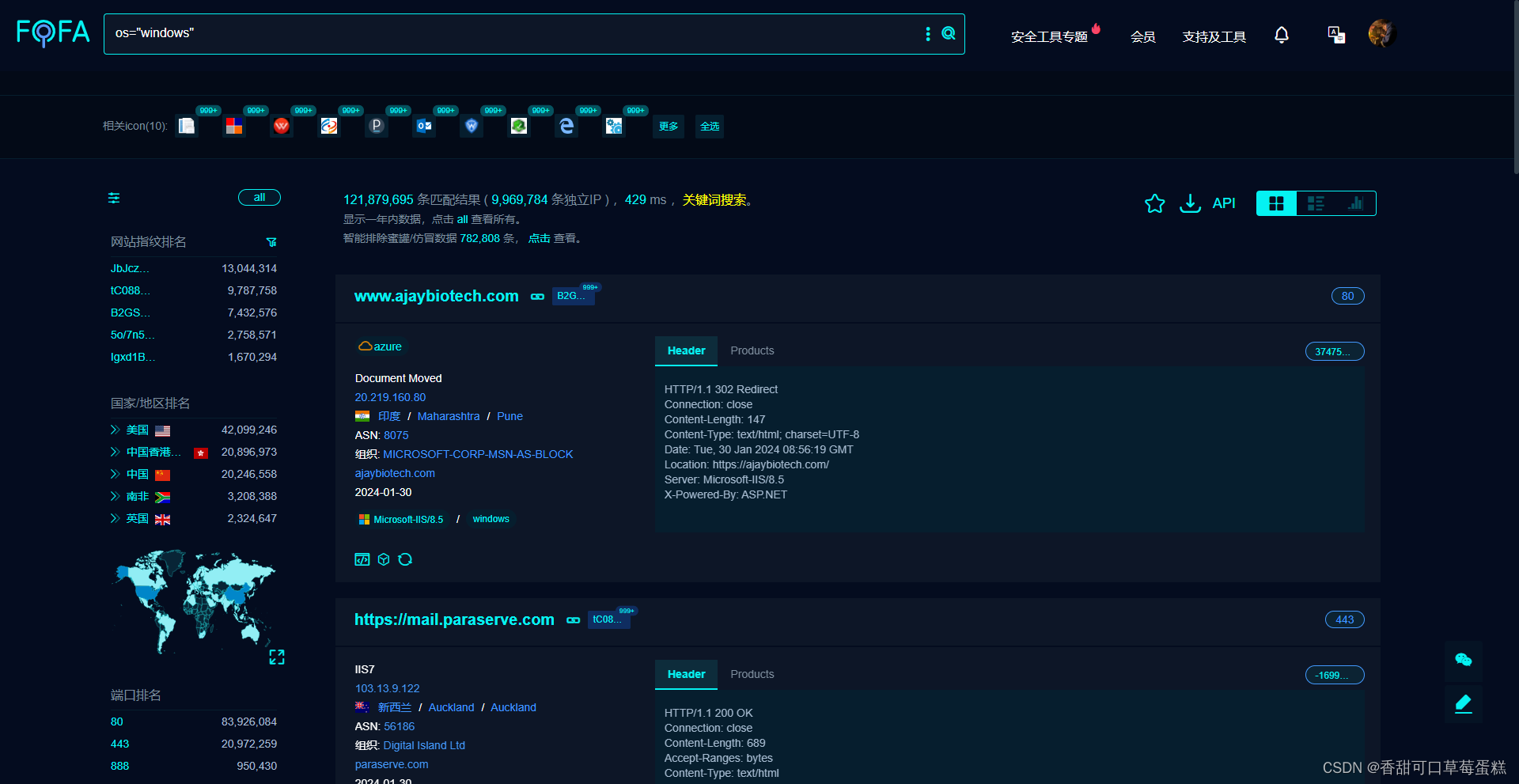Open the filter settings sliders icon
Viewport: 1519px width, 784px height.
click(x=114, y=198)
